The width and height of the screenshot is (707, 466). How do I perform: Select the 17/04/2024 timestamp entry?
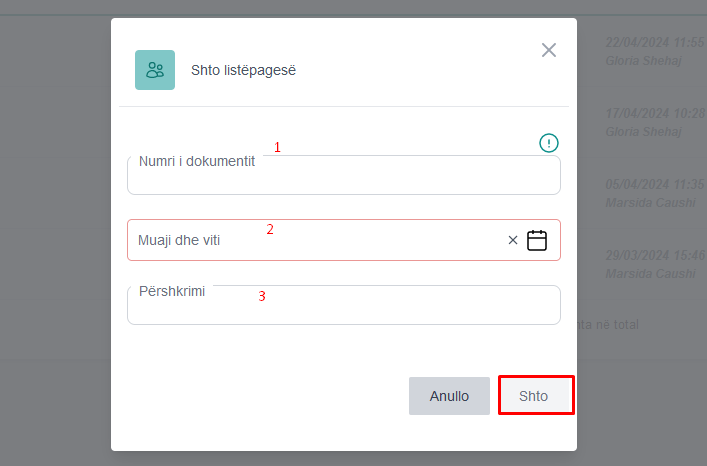pos(655,114)
